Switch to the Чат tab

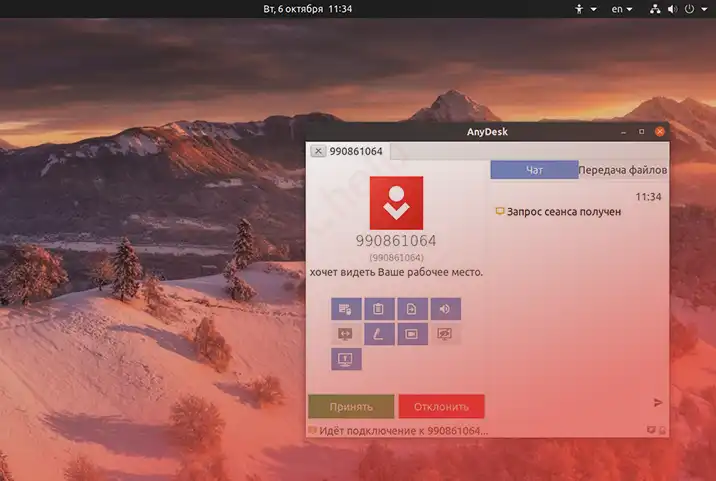pos(534,170)
